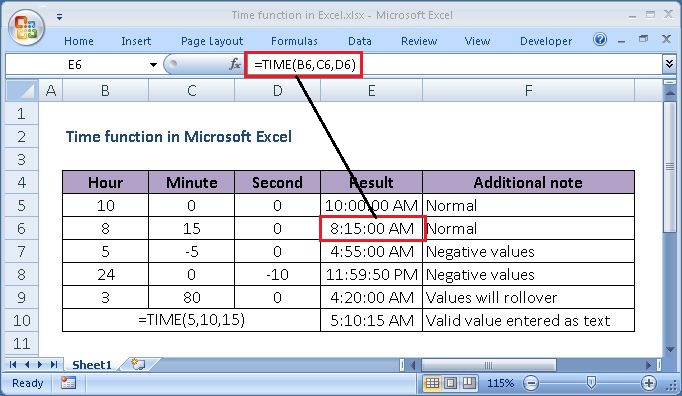Select the cell showing 11:59:50 PM

(371, 275)
